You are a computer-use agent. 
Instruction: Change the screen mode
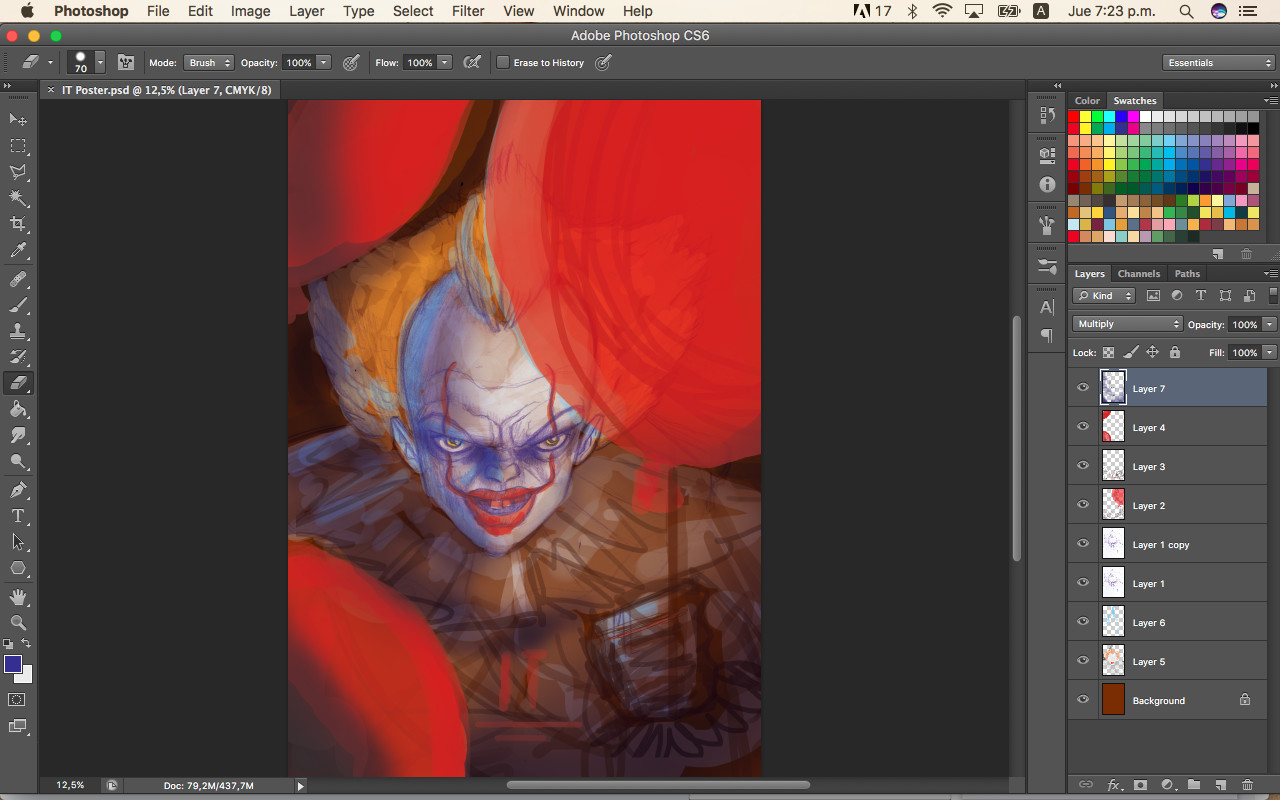click(18, 726)
